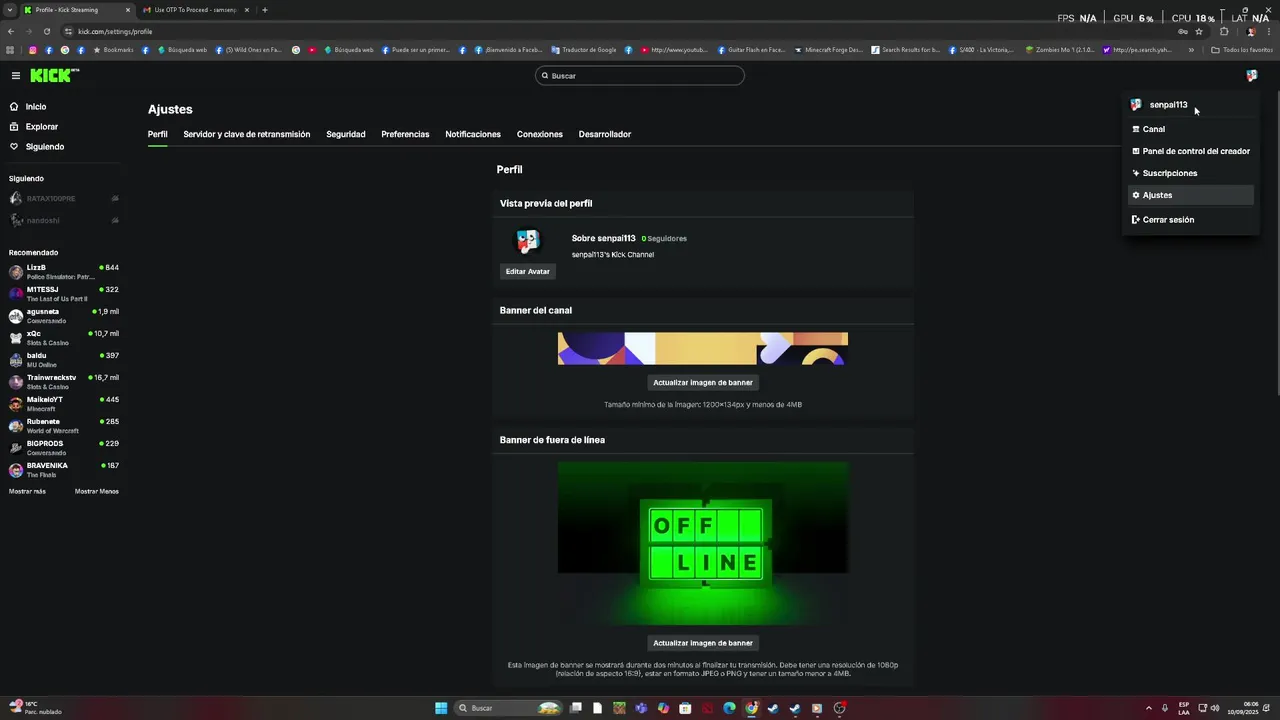
Task: Open a new browser tab
Action: (265, 10)
